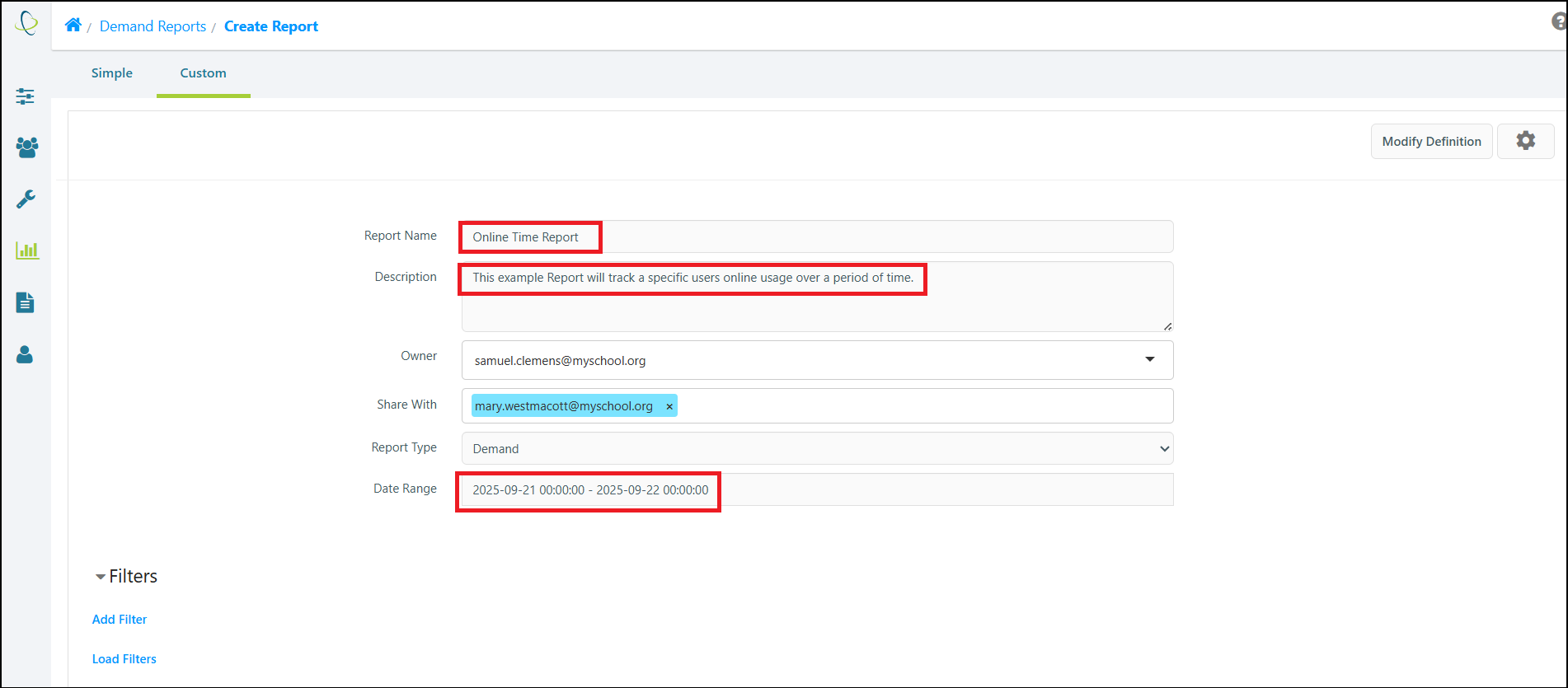Navigate to Demand Reports breadcrumb
Viewport: 1568px width, 688px height.
pos(153,26)
